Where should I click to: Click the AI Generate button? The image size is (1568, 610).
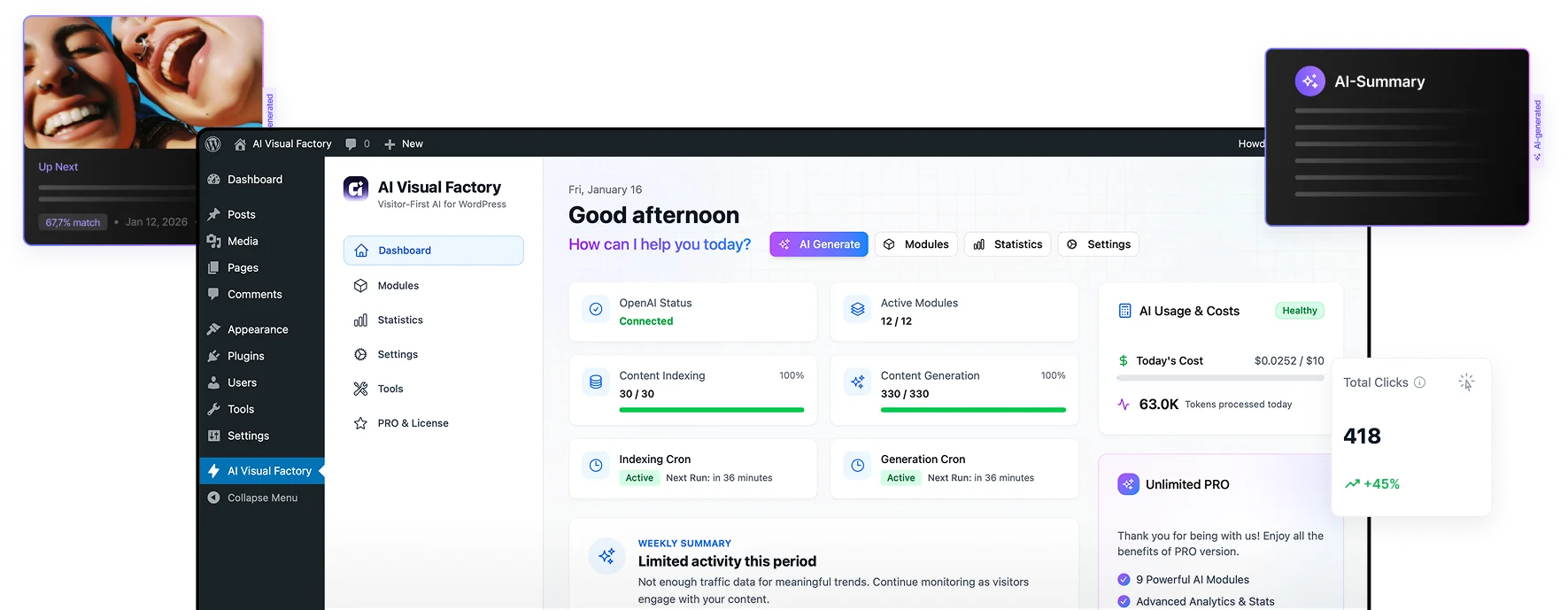[x=819, y=244]
